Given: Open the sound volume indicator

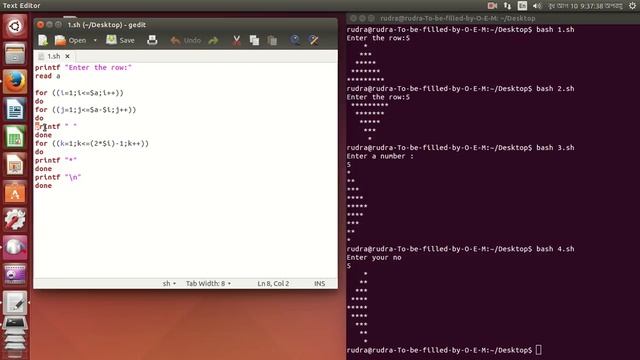Looking at the screenshot, I should [x=537, y=6].
